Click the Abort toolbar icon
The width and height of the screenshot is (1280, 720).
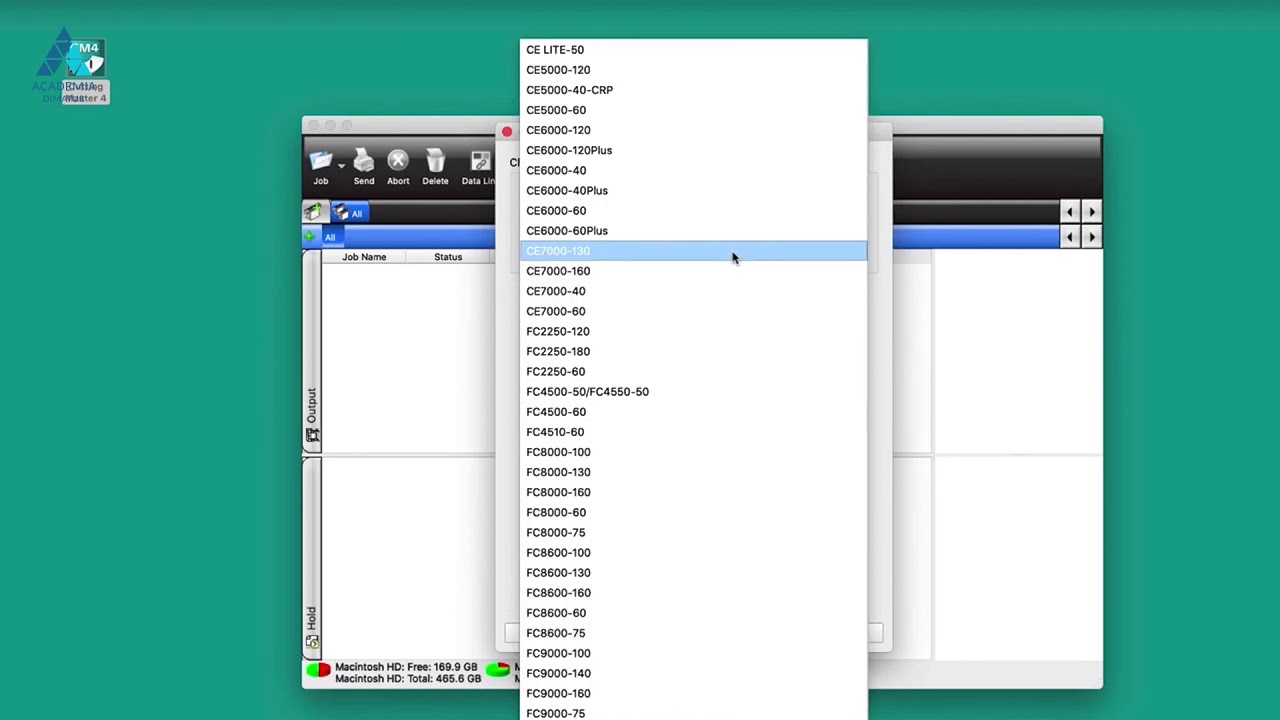point(398,161)
